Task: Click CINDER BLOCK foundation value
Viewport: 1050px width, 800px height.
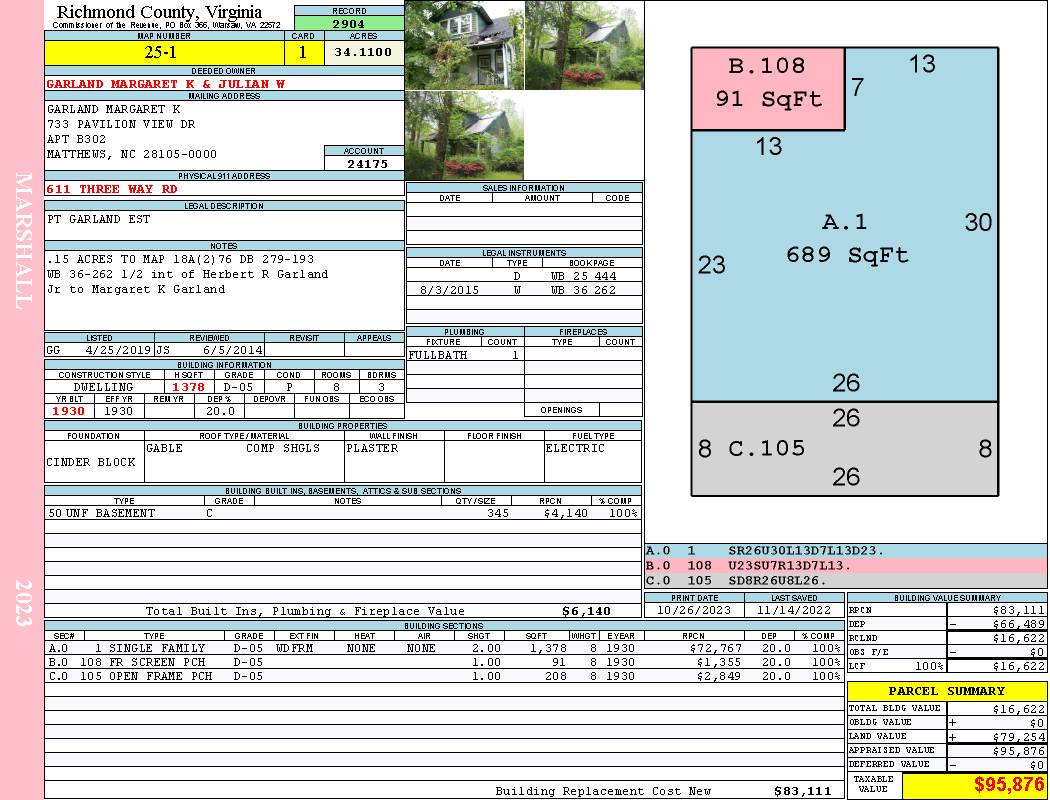Action: click(91, 462)
